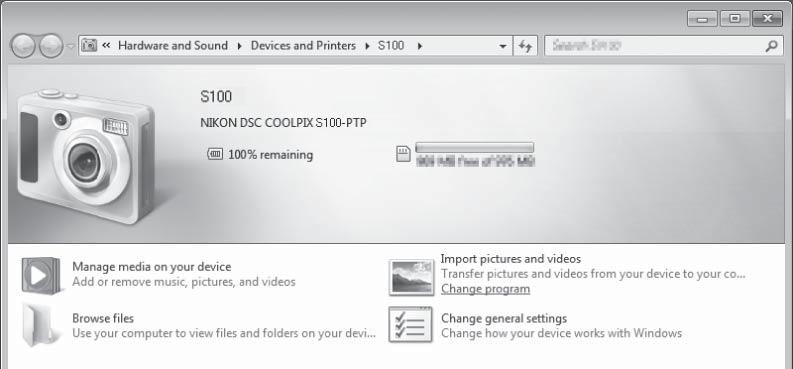793x369 pixels.
Task: Expand arrow after S100 breadcrumb
Action: [419, 46]
